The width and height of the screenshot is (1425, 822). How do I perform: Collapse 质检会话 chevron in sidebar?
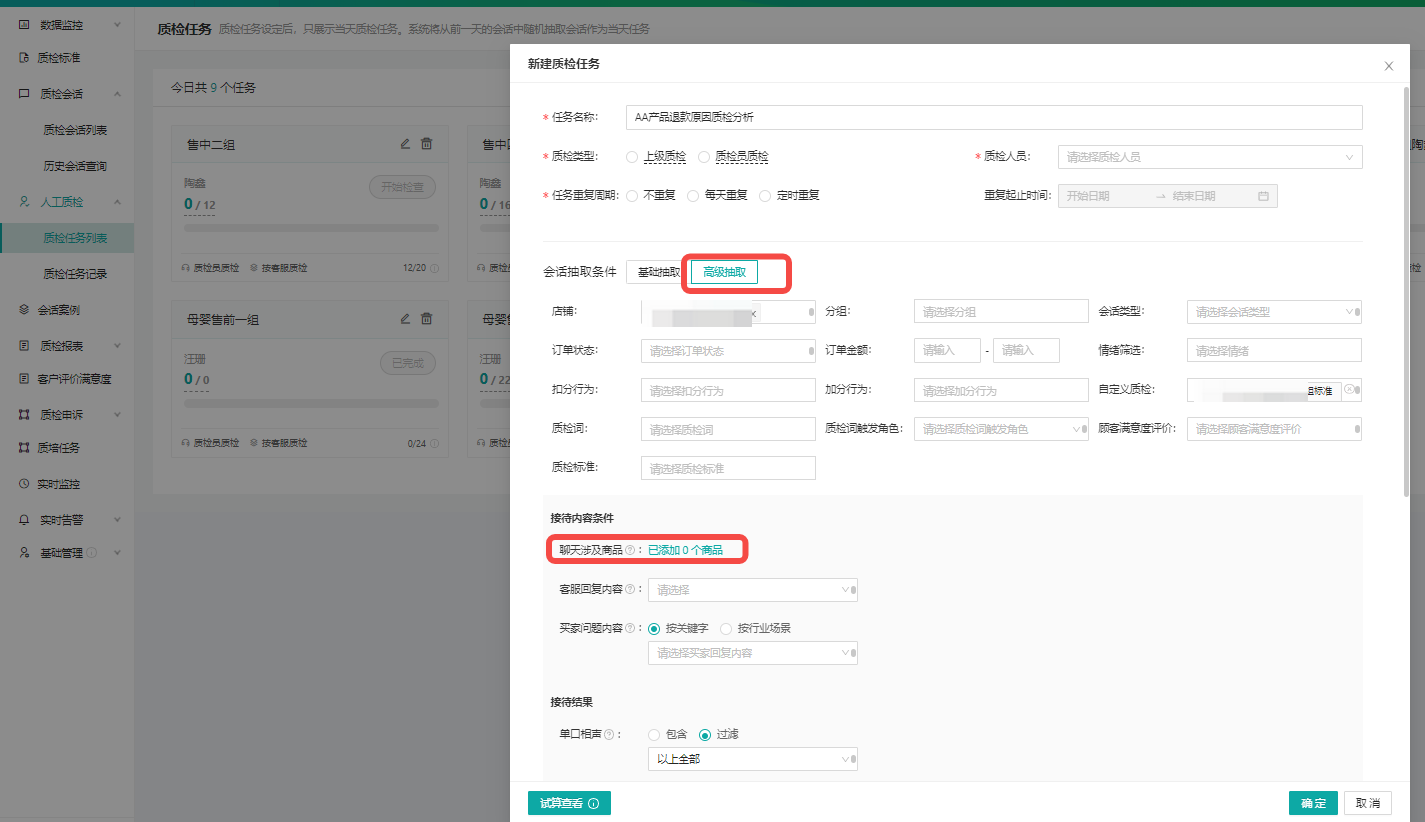117,94
